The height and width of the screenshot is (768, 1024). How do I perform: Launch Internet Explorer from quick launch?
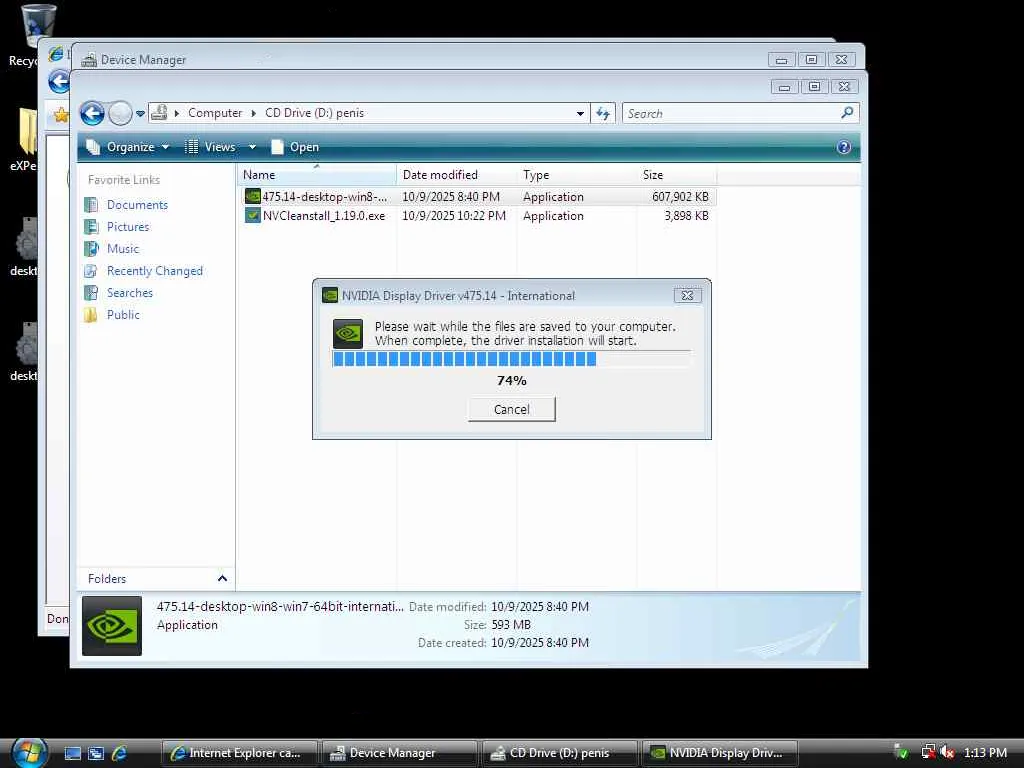[119, 753]
